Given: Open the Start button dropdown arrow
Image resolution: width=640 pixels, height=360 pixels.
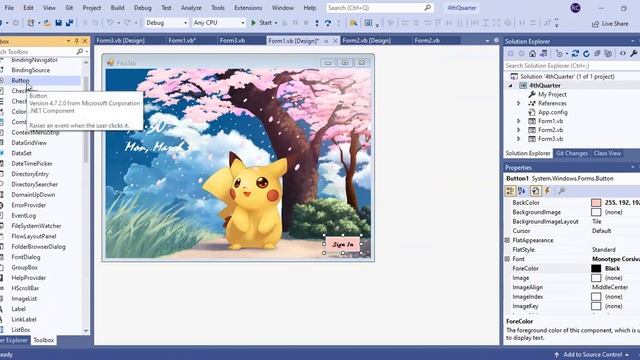Looking at the screenshot, I should [x=276, y=23].
